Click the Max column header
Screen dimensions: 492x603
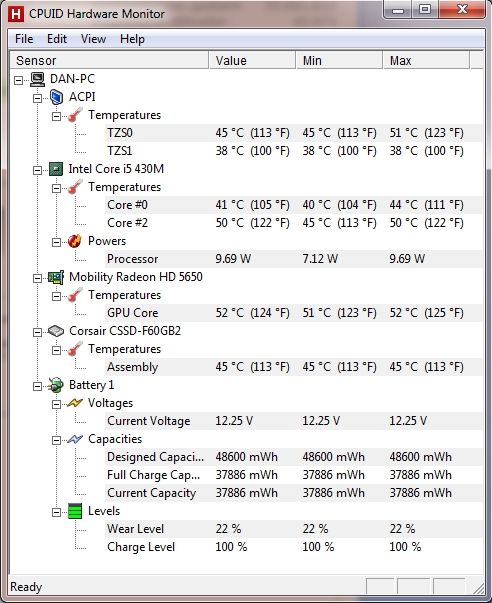coord(426,60)
